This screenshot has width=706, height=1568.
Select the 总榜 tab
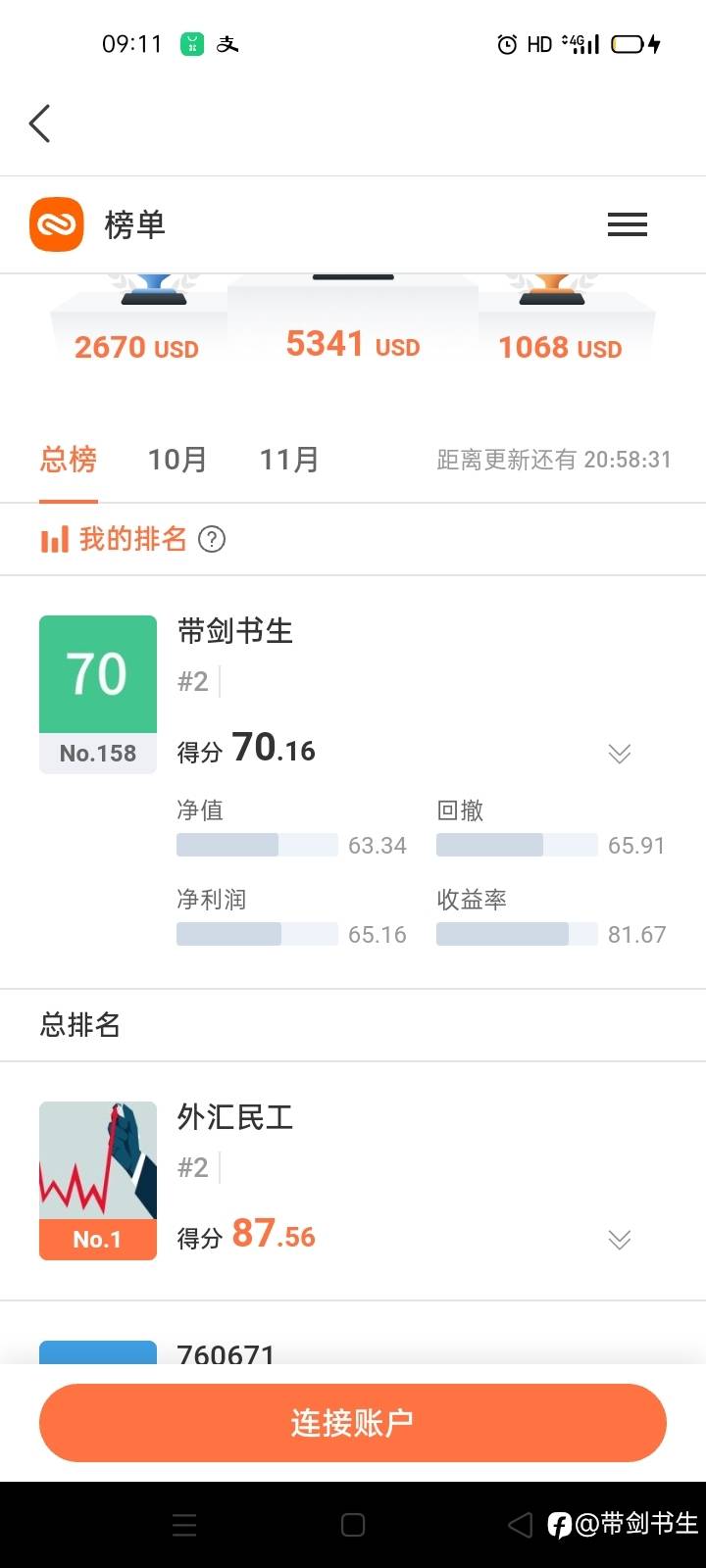[x=69, y=459]
